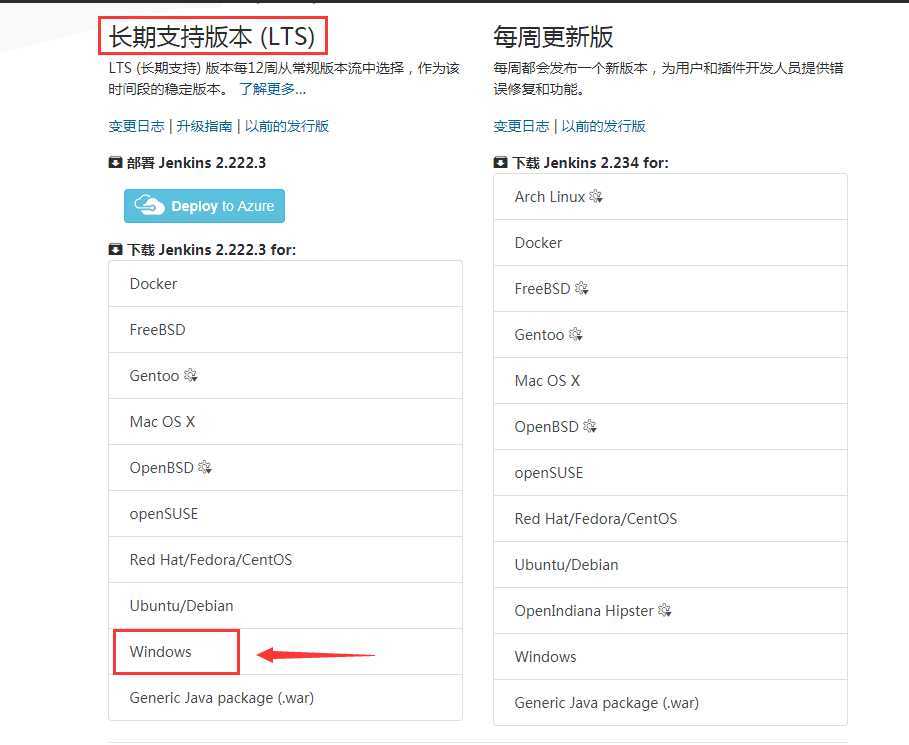Screen dimensions: 909x745
Task: Select Mac OS X in the LTS list
Action: click(285, 421)
